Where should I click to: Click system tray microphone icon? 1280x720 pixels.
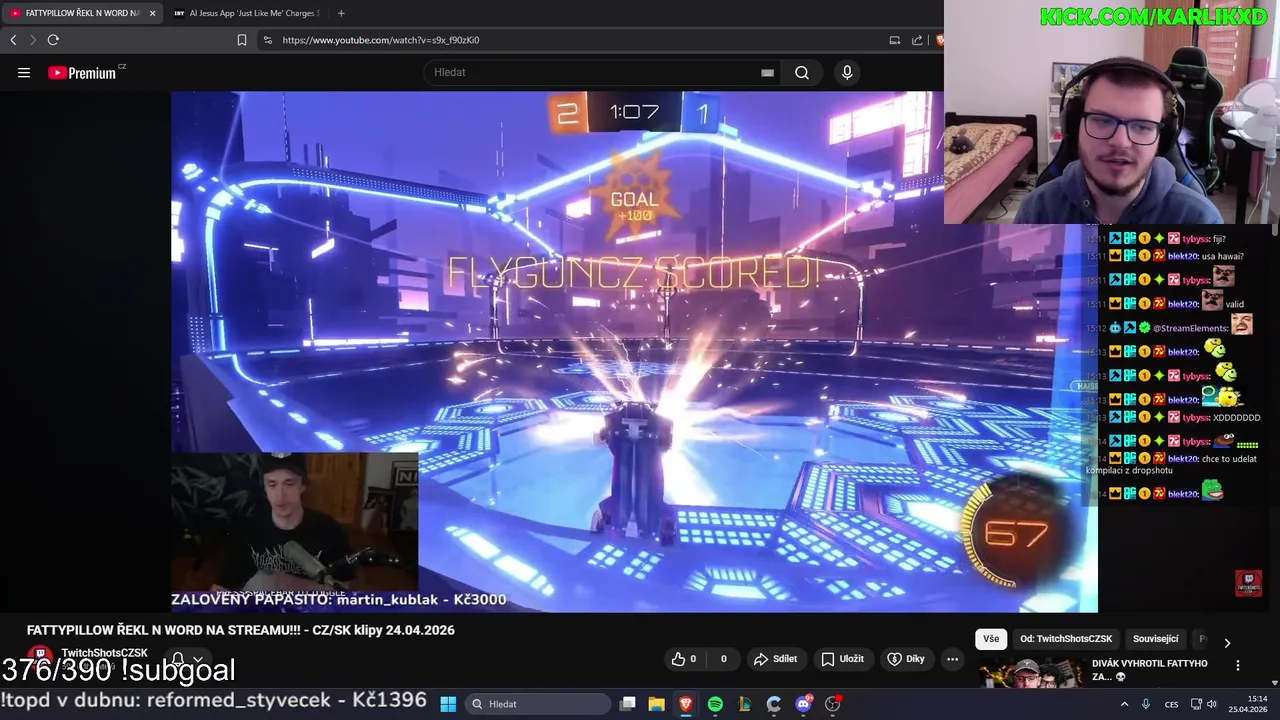click(x=1146, y=704)
